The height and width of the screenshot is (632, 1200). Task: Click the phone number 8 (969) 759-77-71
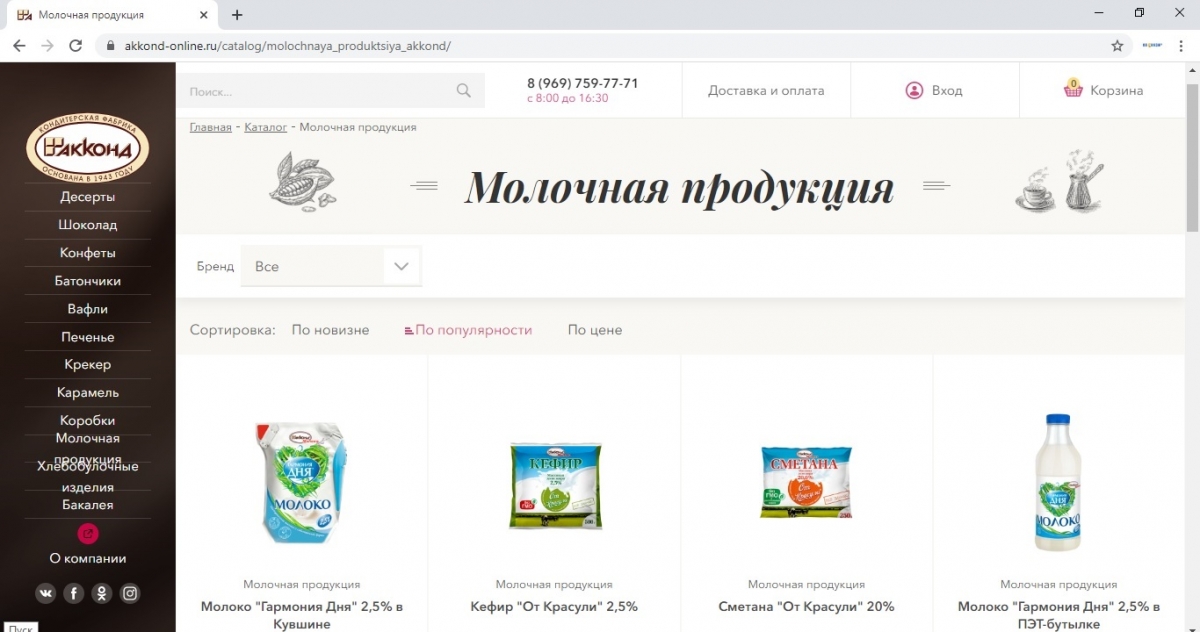click(583, 84)
